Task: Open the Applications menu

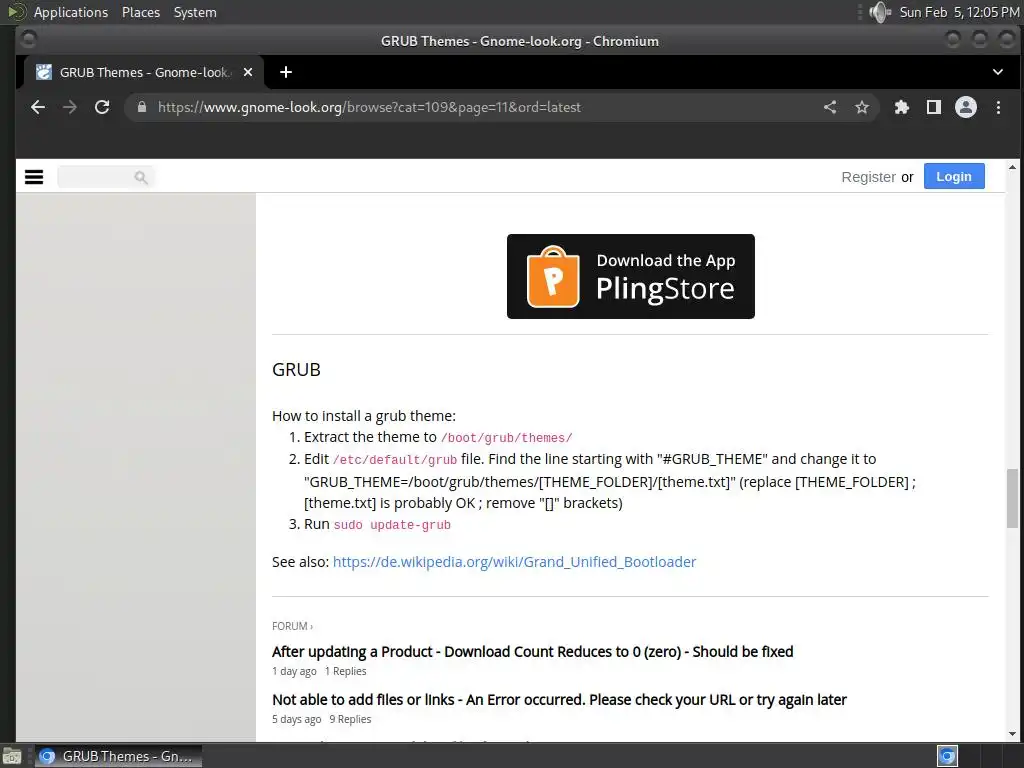Action: coord(71,12)
